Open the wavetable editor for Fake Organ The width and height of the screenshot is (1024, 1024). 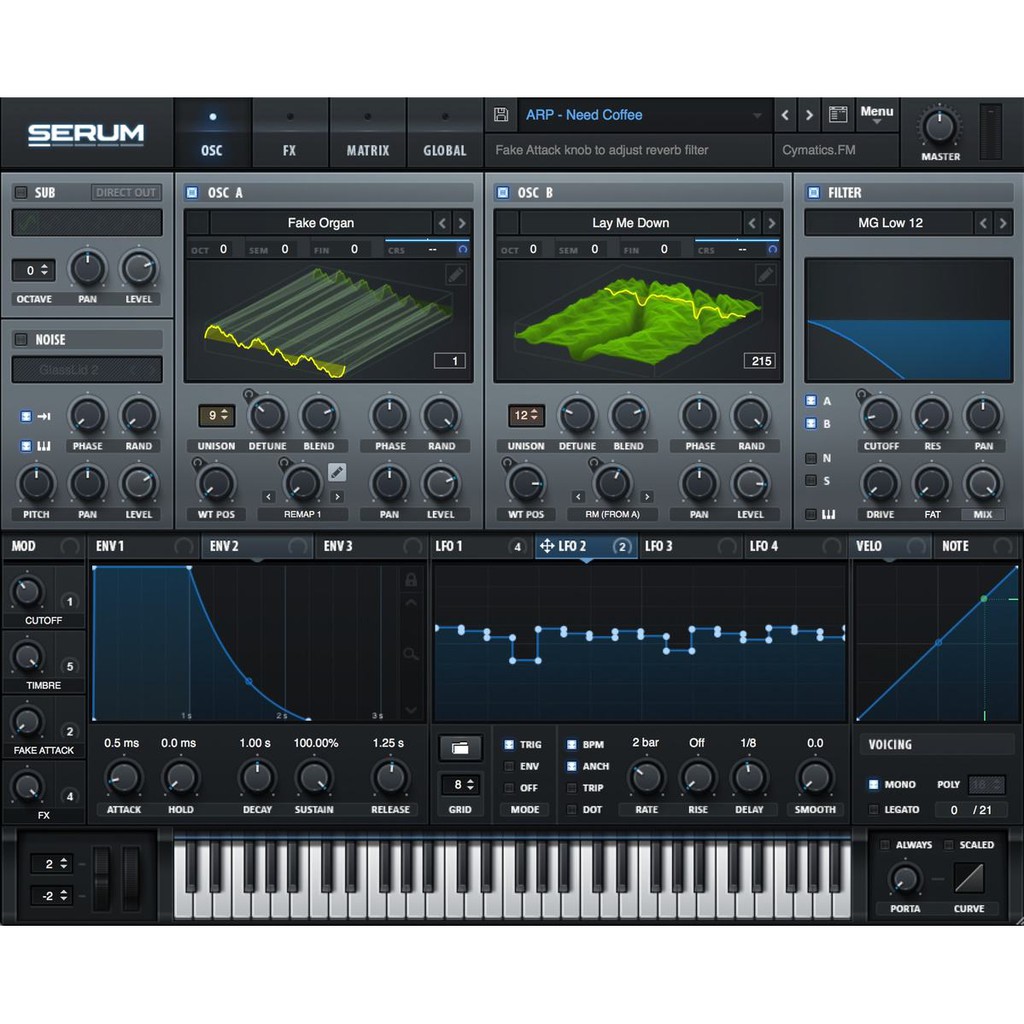(455, 273)
